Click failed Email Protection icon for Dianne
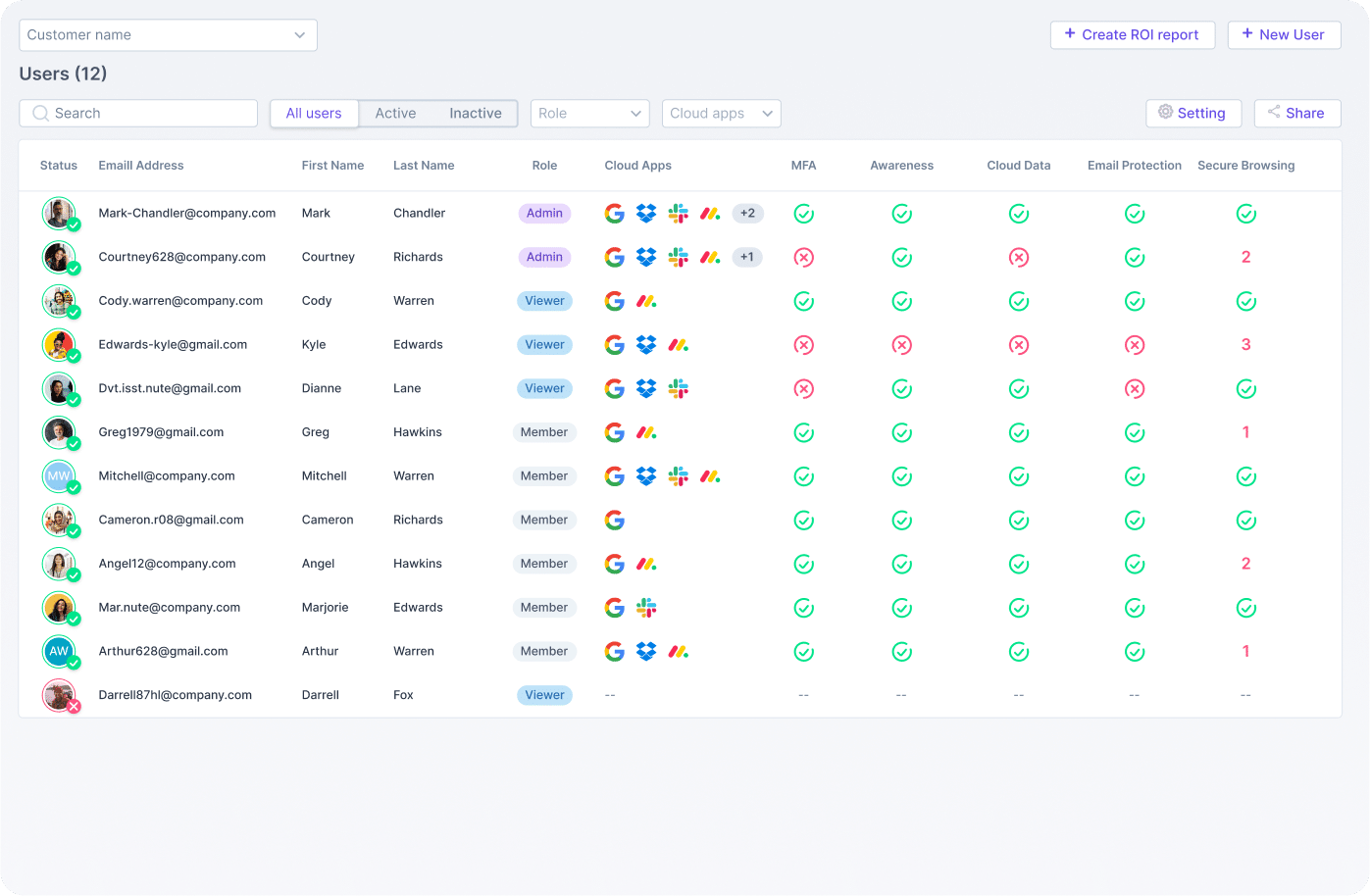Image resolution: width=1370 pixels, height=896 pixels. click(1135, 389)
